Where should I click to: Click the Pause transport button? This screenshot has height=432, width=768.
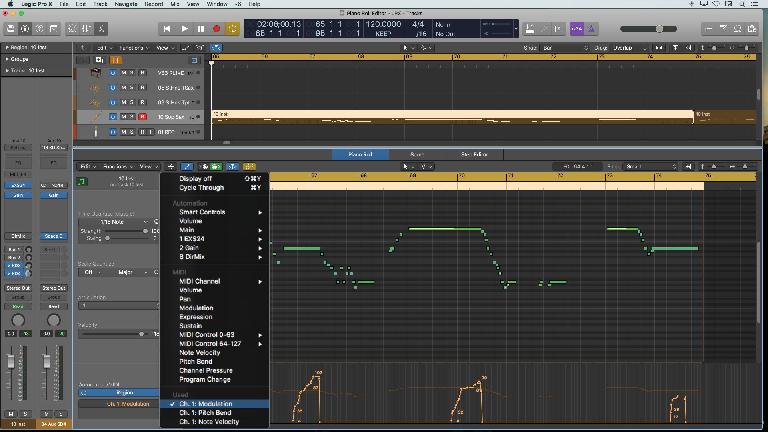click(x=201, y=29)
